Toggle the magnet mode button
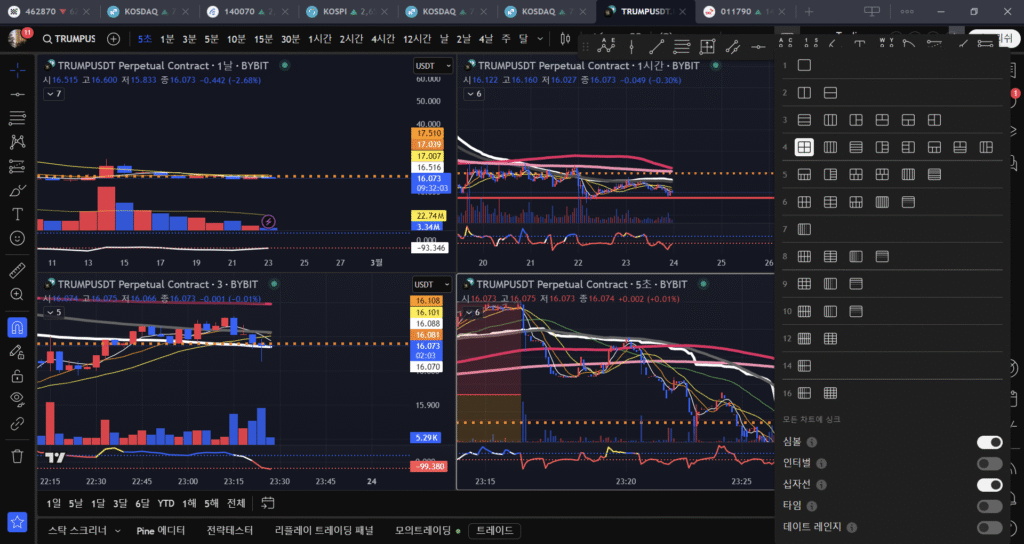 point(17,327)
